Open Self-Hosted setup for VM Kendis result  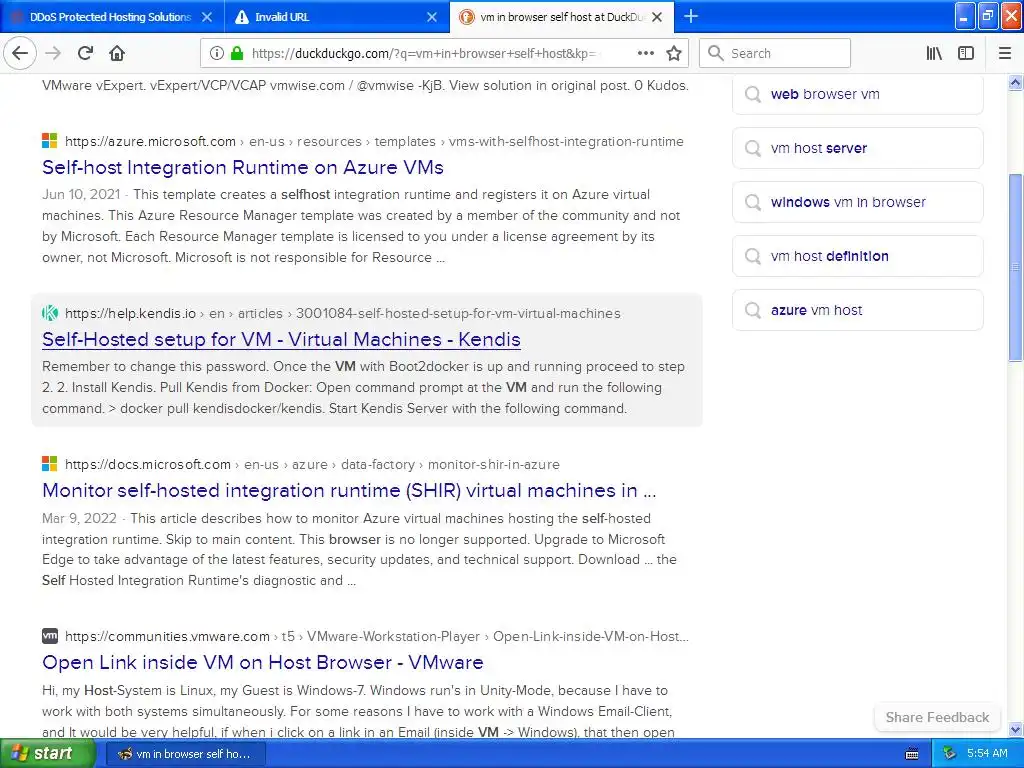pos(281,340)
